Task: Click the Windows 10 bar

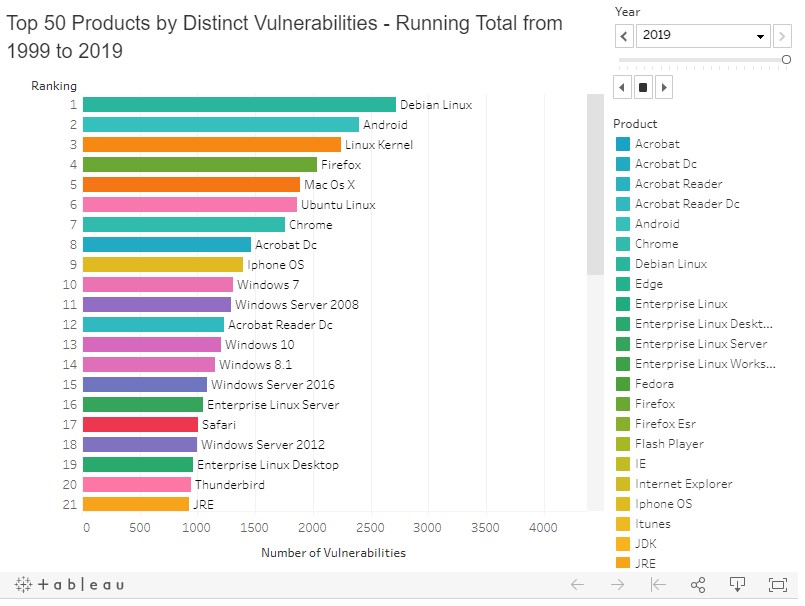Action: pyautogui.click(x=152, y=345)
